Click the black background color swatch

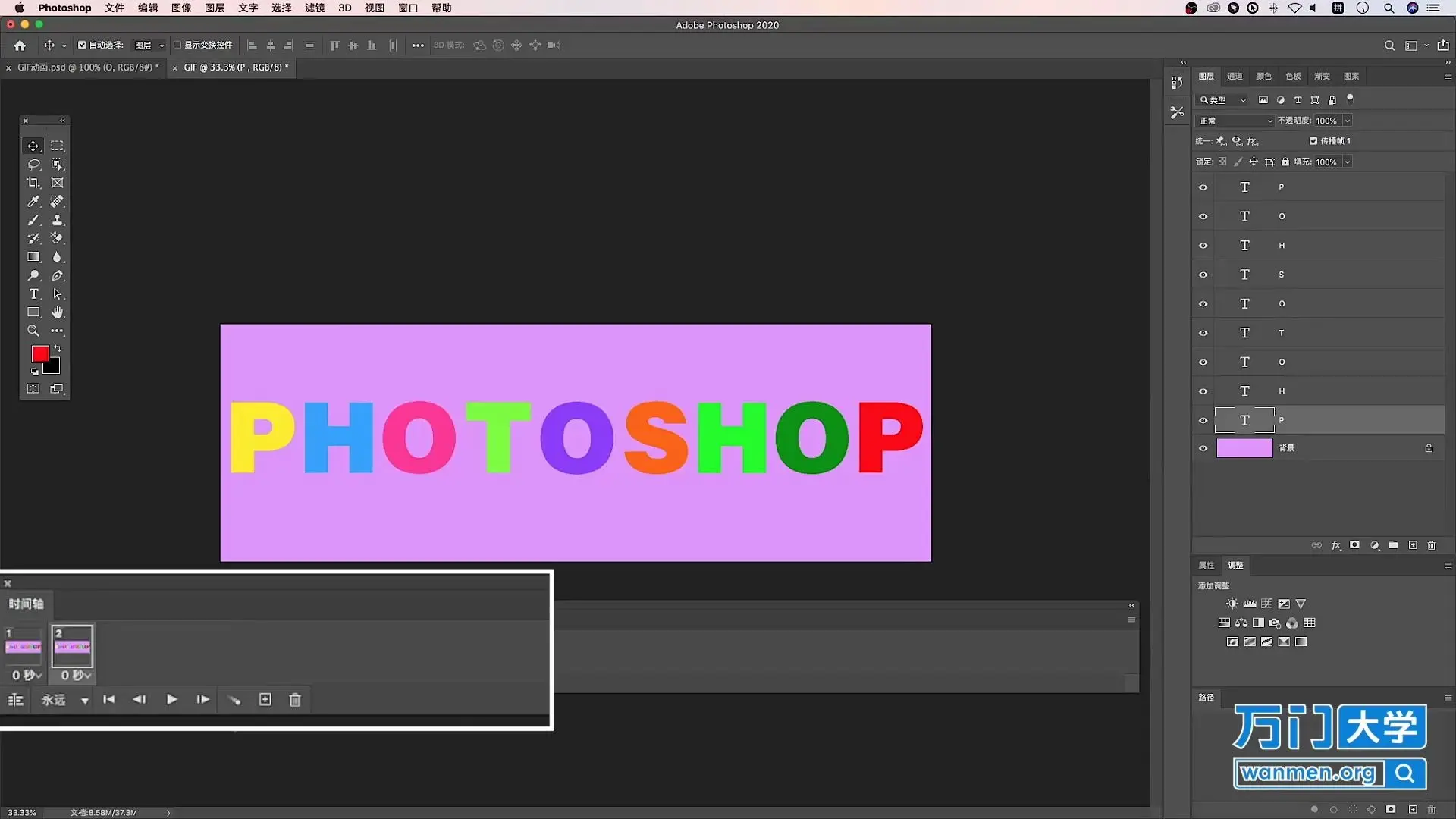tap(54, 369)
